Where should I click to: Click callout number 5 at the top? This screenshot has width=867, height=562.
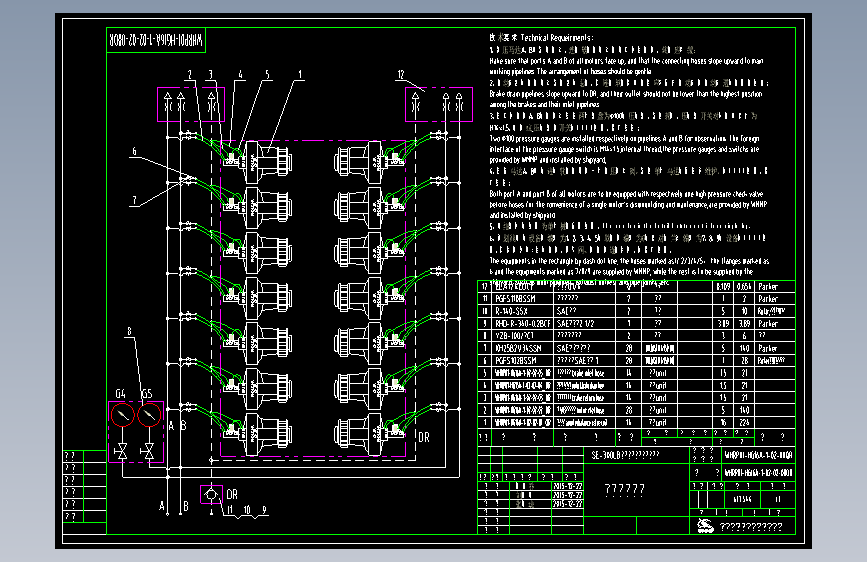[x=268, y=75]
